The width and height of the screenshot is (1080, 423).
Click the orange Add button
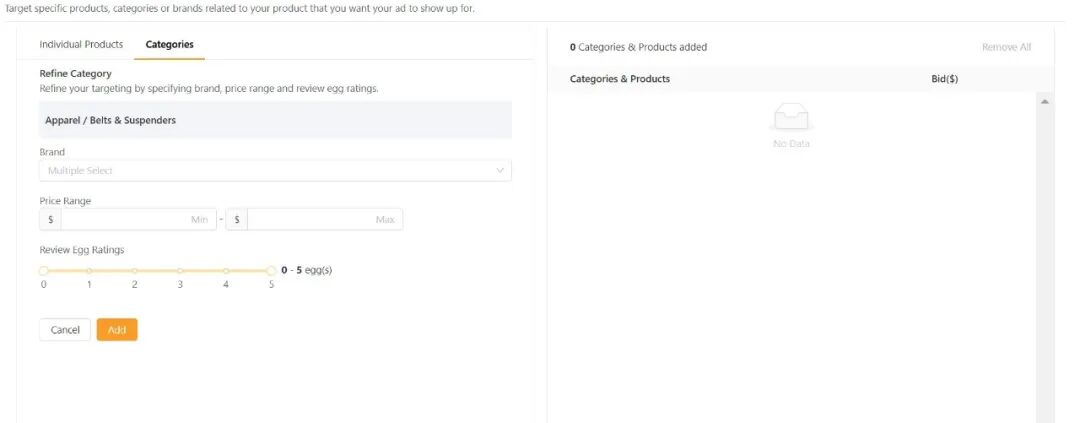pos(117,330)
